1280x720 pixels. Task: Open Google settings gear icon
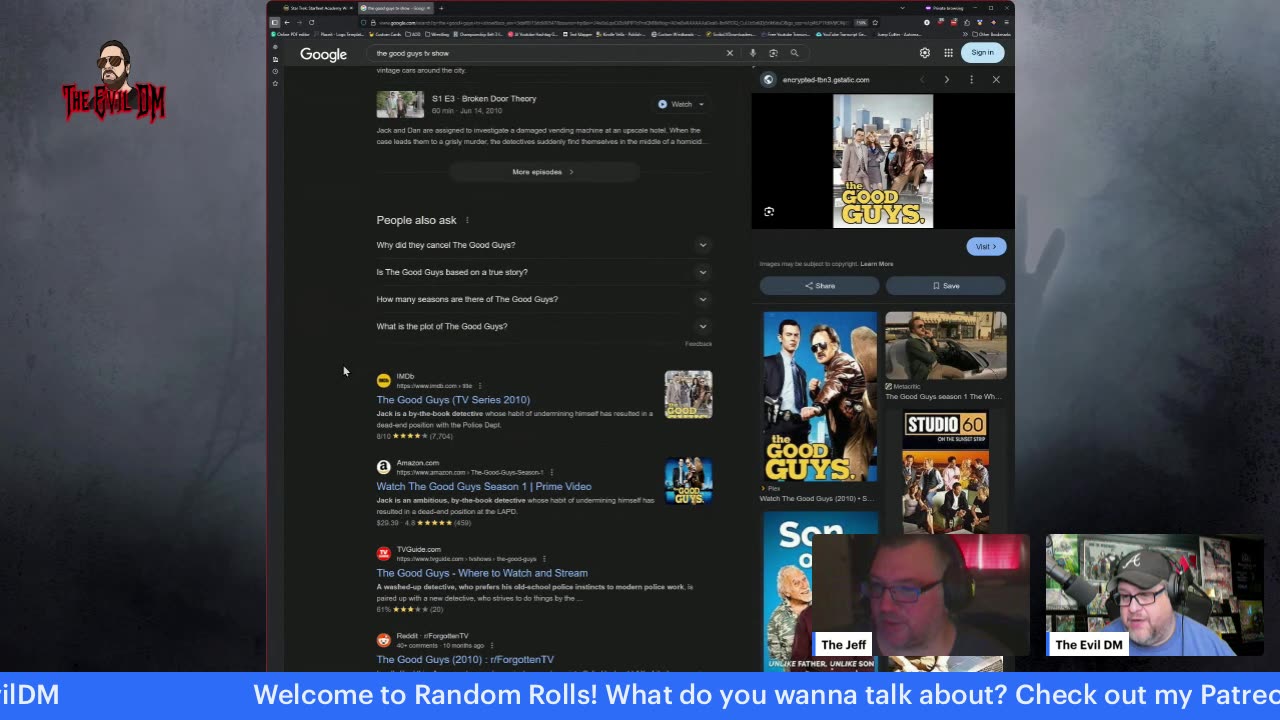[925, 53]
